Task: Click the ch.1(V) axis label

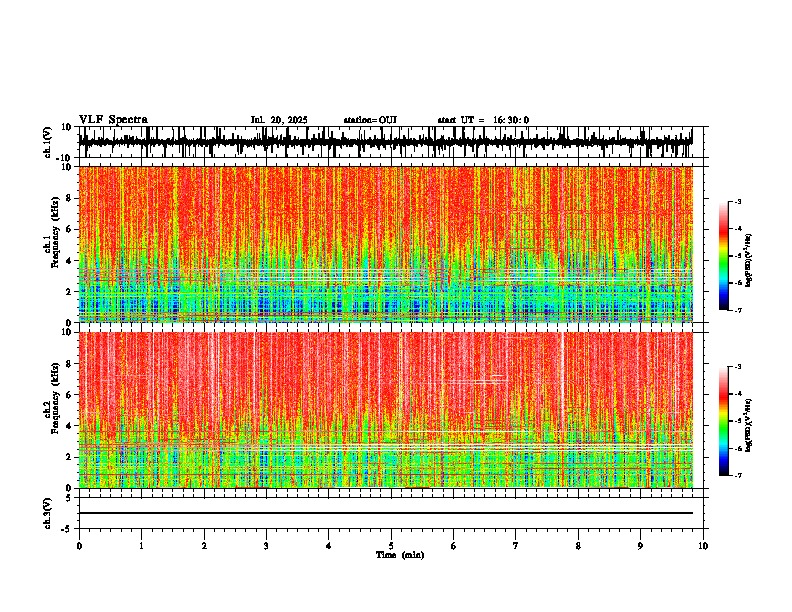Action: pyautogui.click(x=48, y=142)
